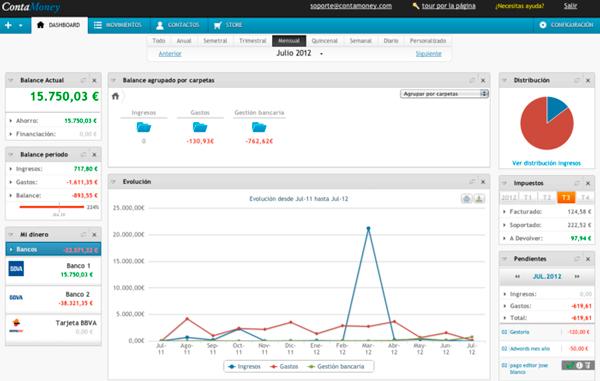Click the download chart icon in Evolución

(x=479, y=199)
